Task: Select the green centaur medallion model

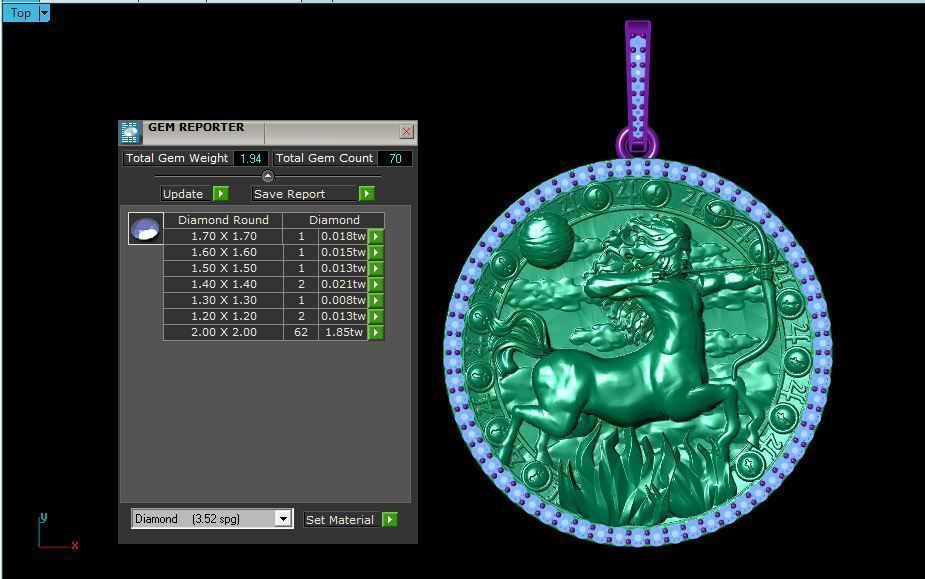Action: (638, 352)
